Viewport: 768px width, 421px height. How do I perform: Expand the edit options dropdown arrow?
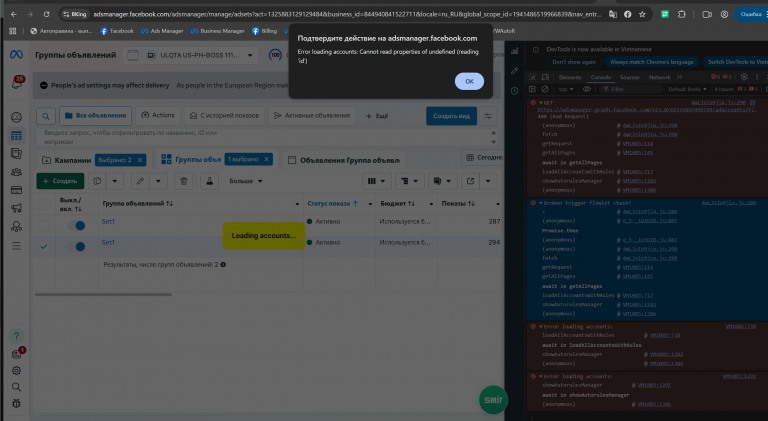pyautogui.click(x=158, y=181)
